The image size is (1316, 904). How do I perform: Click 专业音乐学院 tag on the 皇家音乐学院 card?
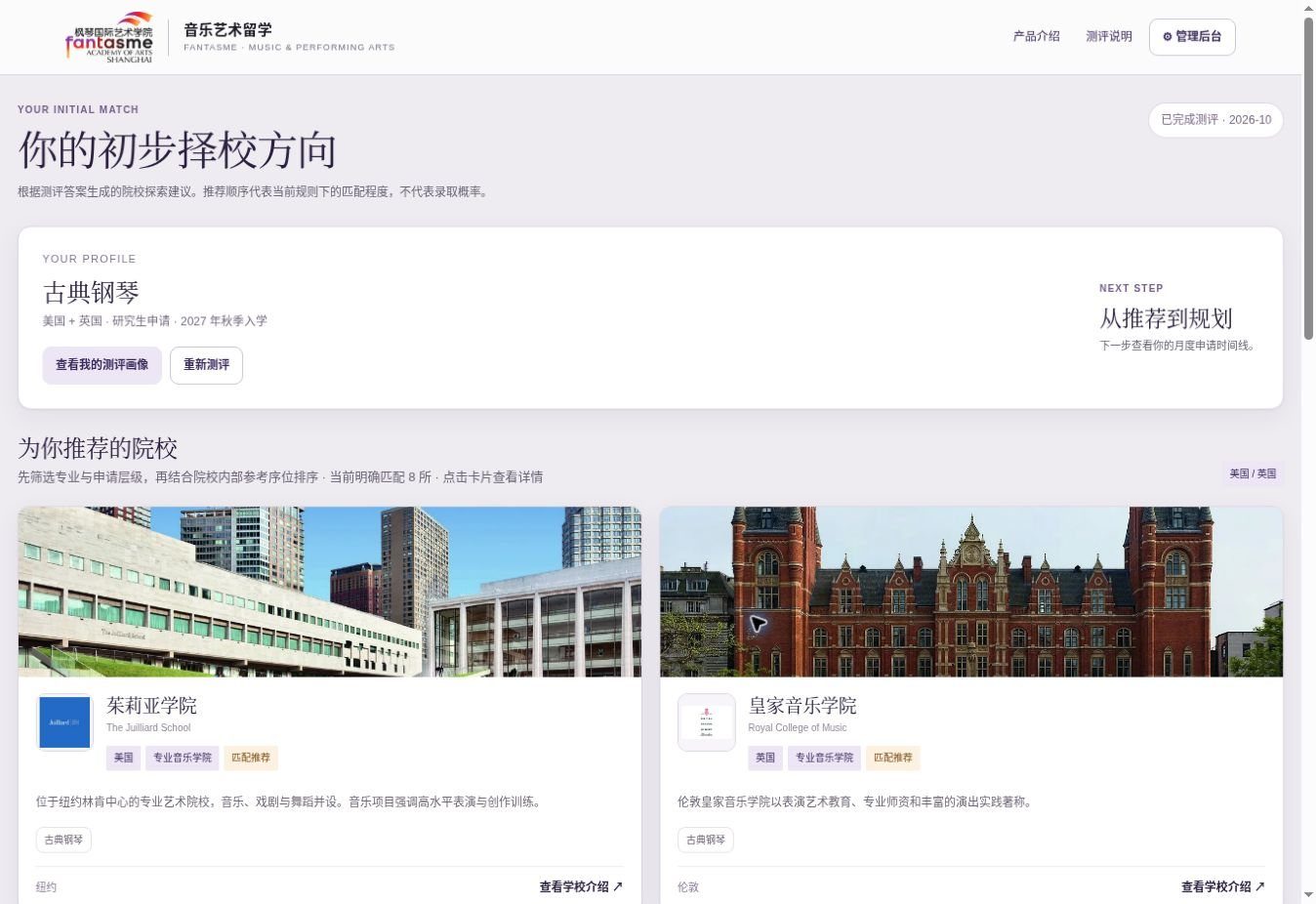tap(824, 758)
